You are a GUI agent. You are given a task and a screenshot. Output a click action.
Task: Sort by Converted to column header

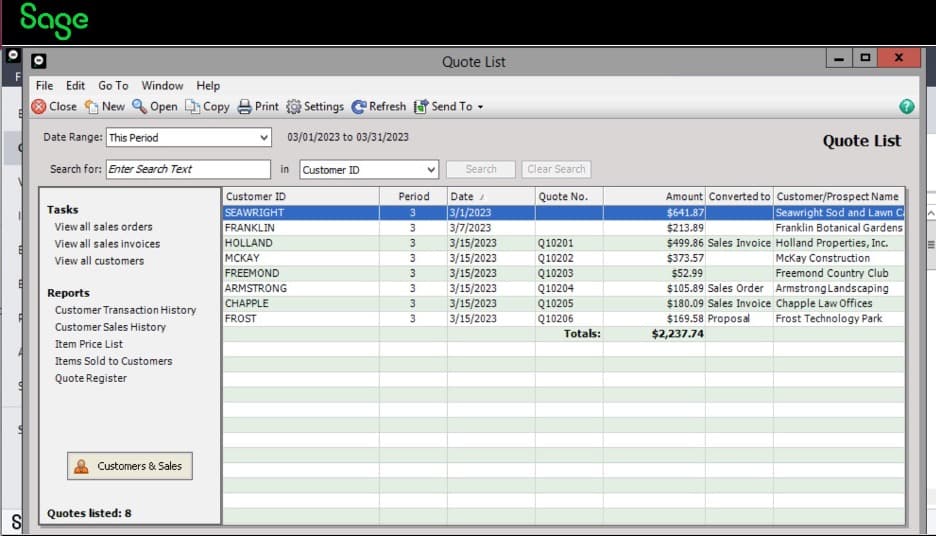click(739, 196)
